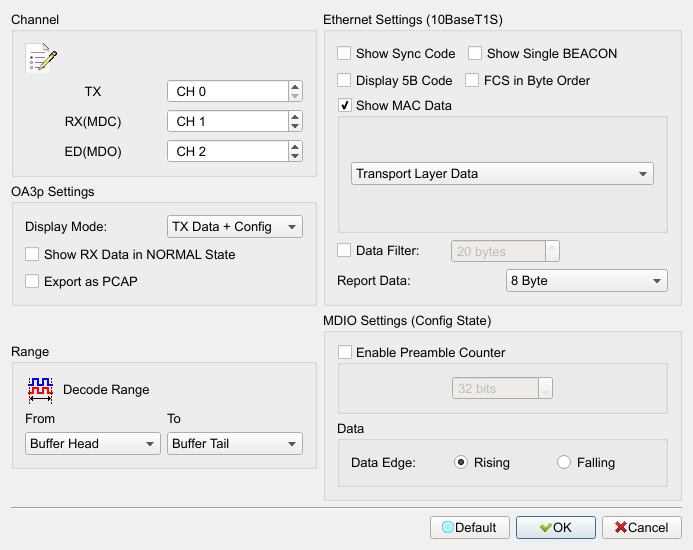Tick the FCS in Byte Order checkbox
The height and width of the screenshot is (550, 693).
(x=472, y=80)
